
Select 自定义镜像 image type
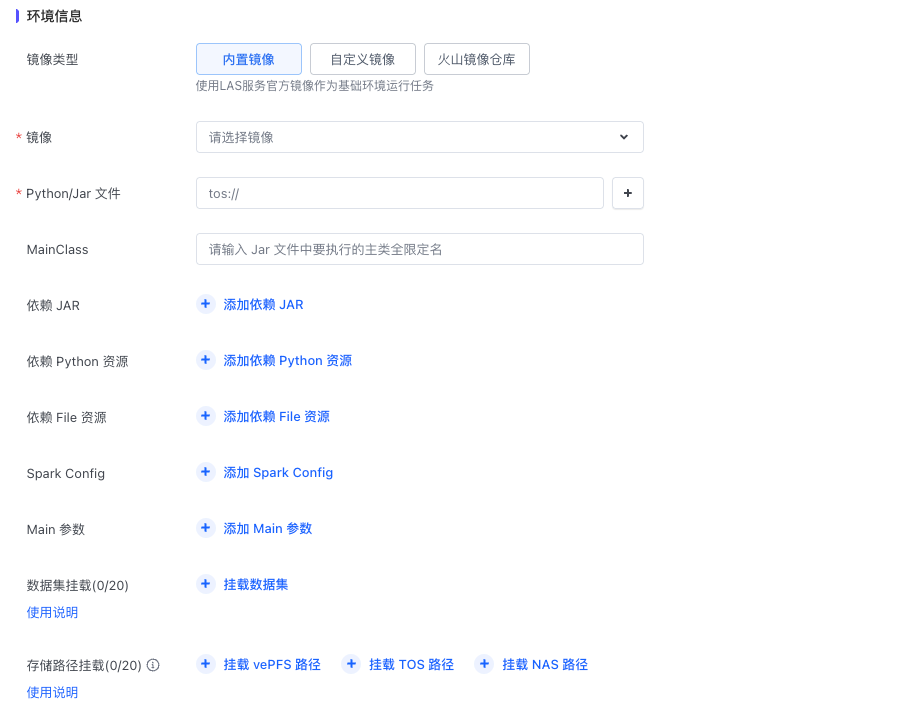click(x=362, y=59)
